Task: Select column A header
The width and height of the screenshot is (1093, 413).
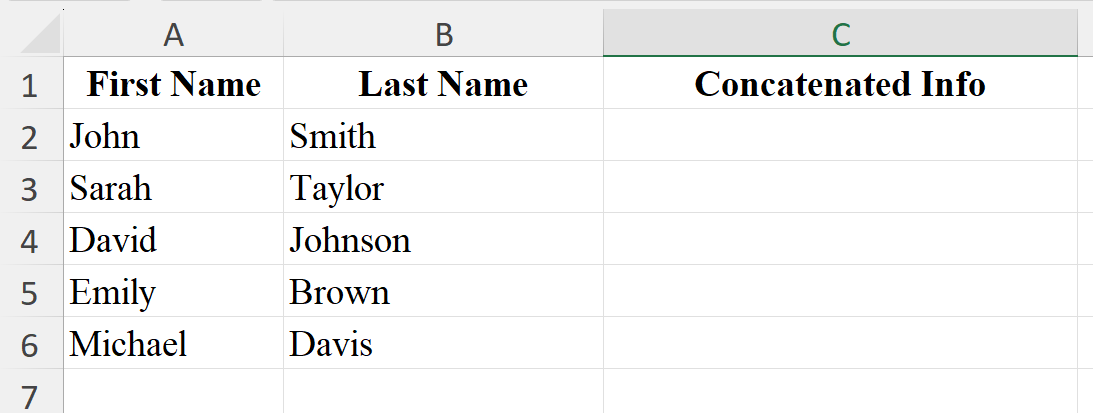Action: [173, 34]
